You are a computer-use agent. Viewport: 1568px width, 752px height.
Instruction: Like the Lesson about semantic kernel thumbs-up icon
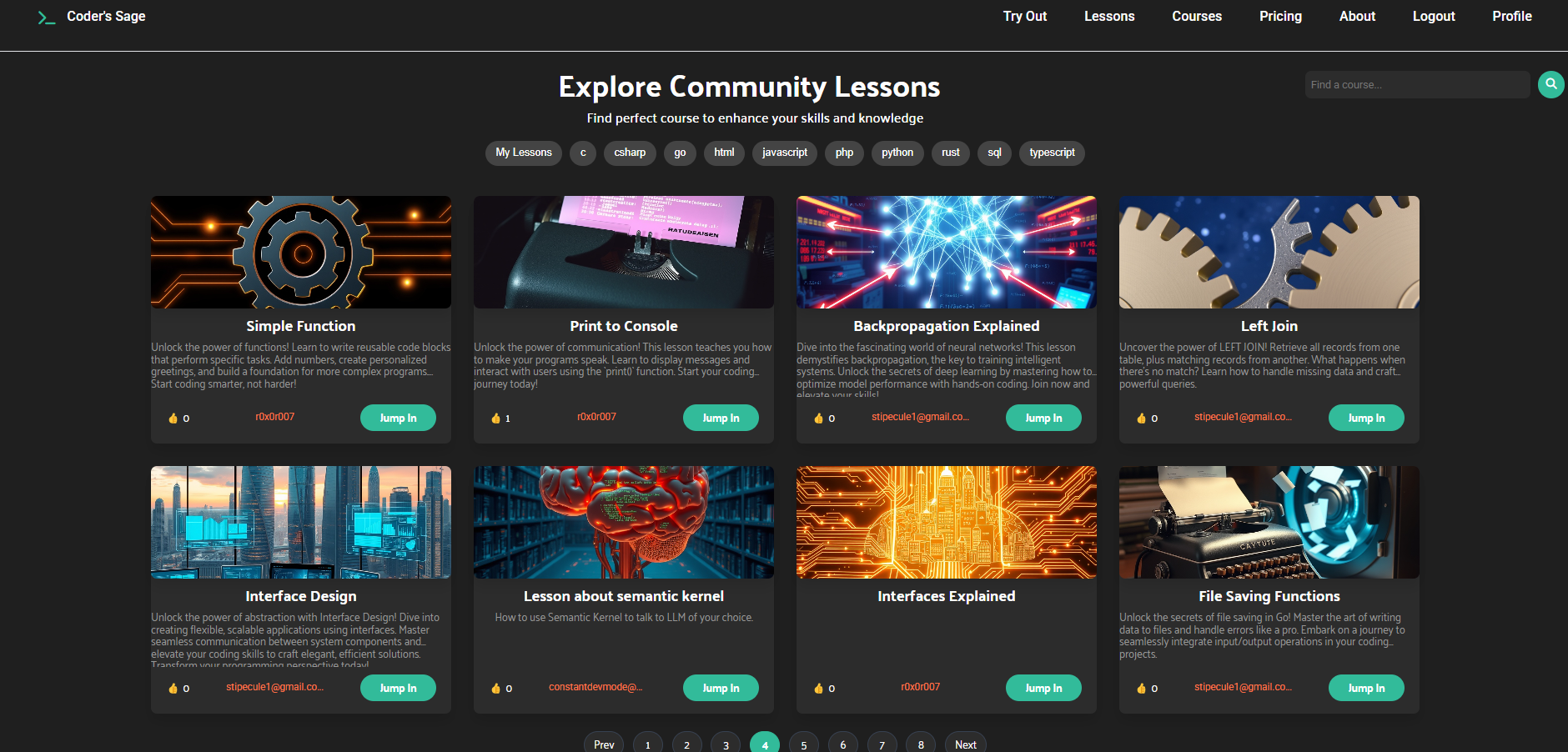coord(495,688)
